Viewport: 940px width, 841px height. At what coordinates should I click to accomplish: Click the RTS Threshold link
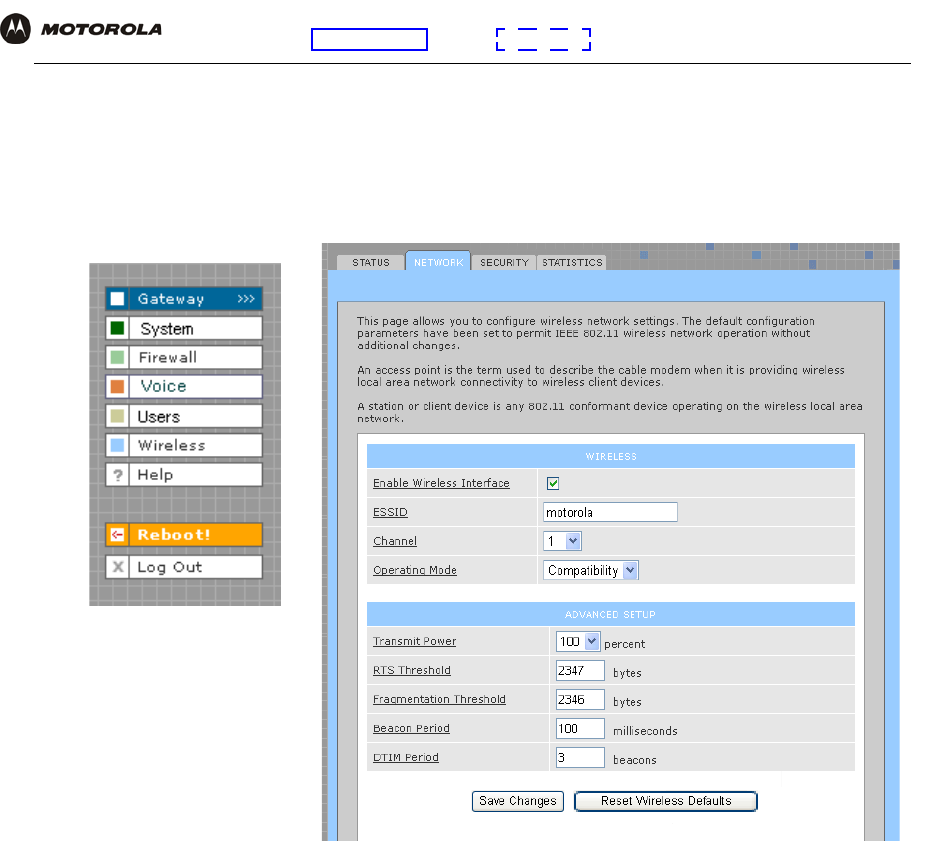(x=411, y=670)
